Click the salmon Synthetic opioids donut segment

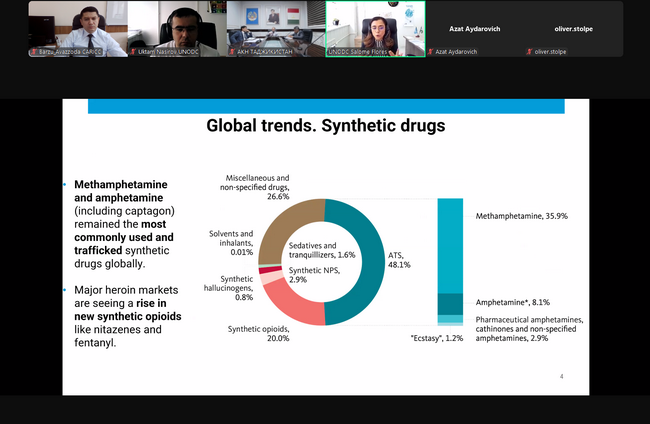tap(290, 303)
